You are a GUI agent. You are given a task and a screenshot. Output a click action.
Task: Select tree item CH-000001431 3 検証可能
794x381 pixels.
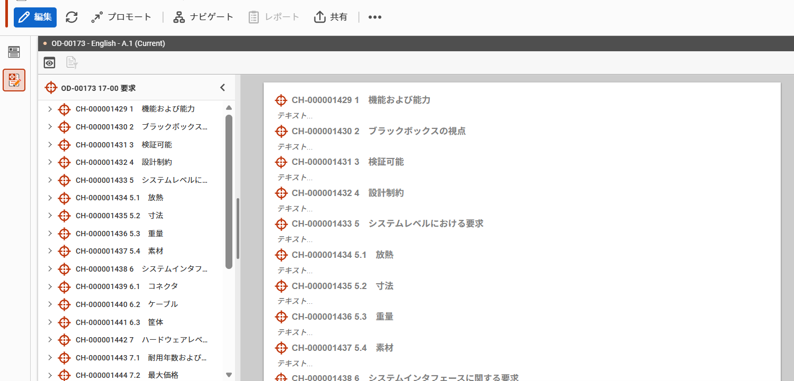click(124, 144)
